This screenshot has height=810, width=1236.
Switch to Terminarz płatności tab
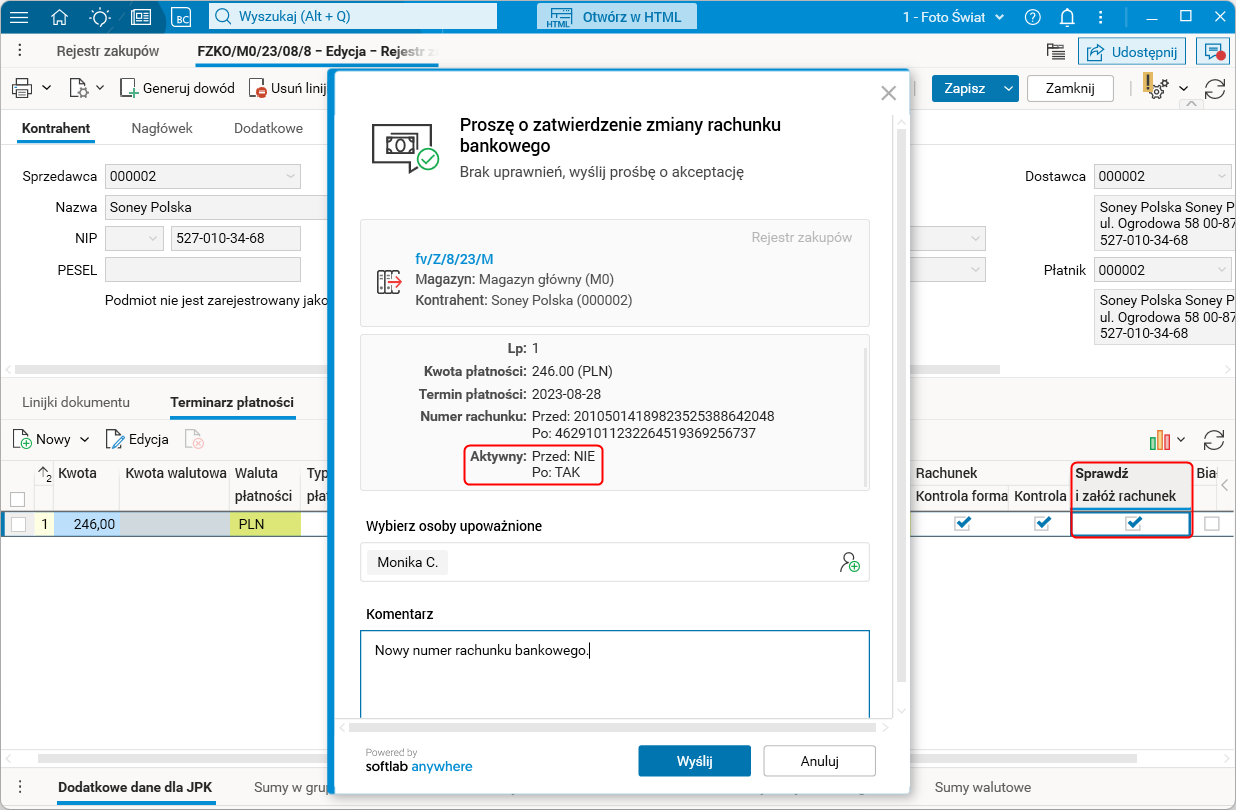[x=232, y=402]
